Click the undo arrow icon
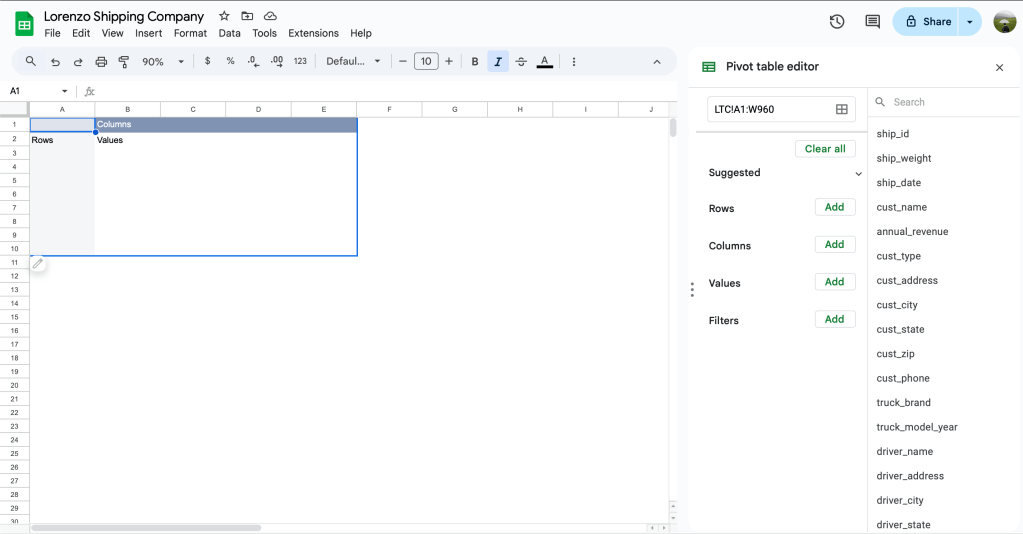Image resolution: width=1023 pixels, height=534 pixels. (x=55, y=61)
